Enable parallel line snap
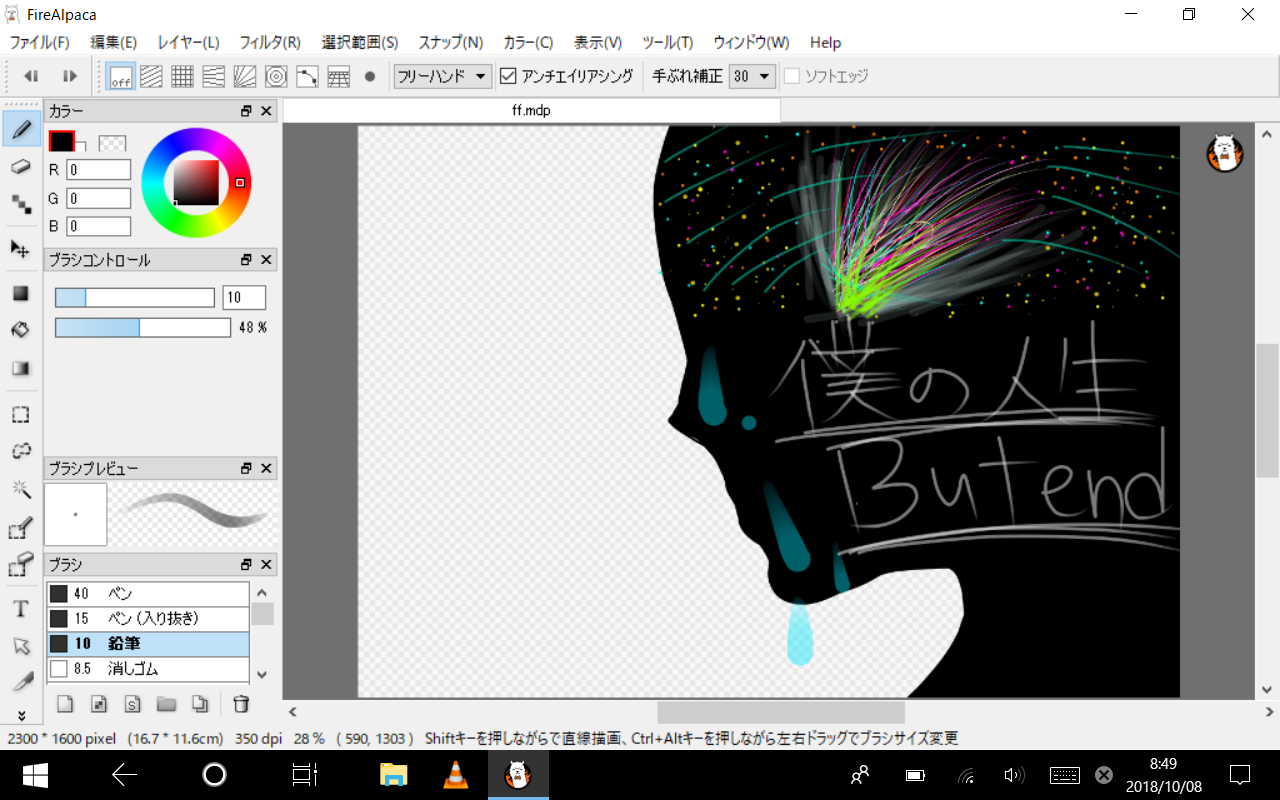 click(151, 76)
